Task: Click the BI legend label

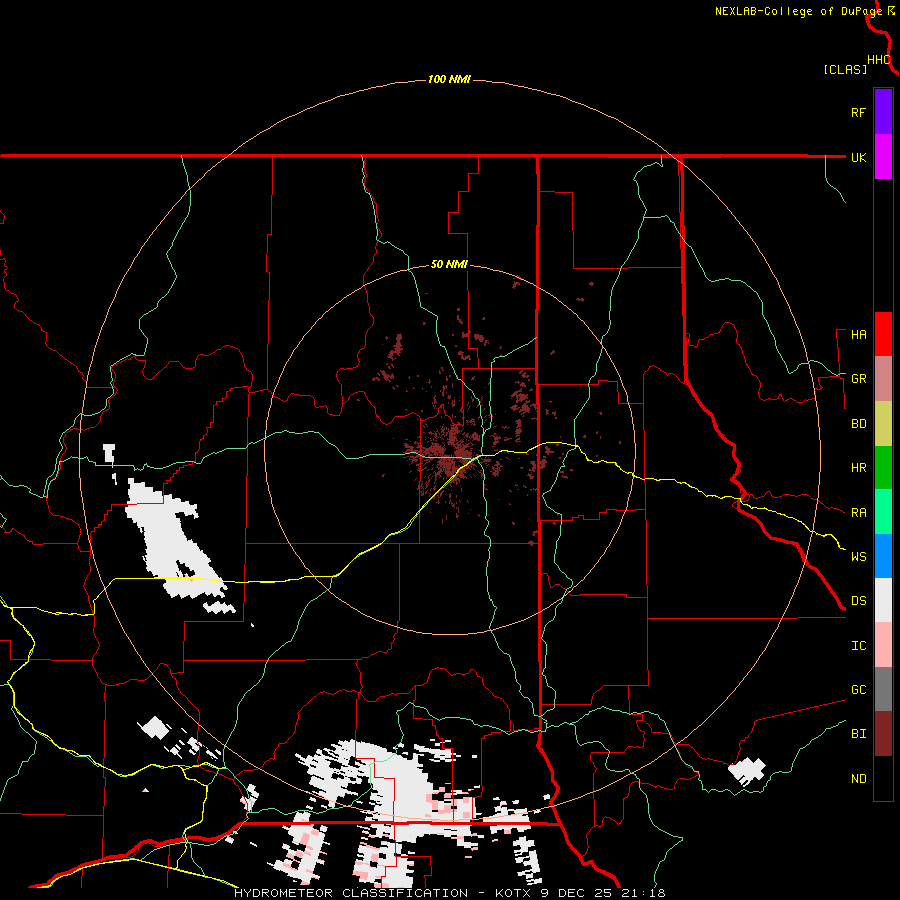Action: point(858,734)
